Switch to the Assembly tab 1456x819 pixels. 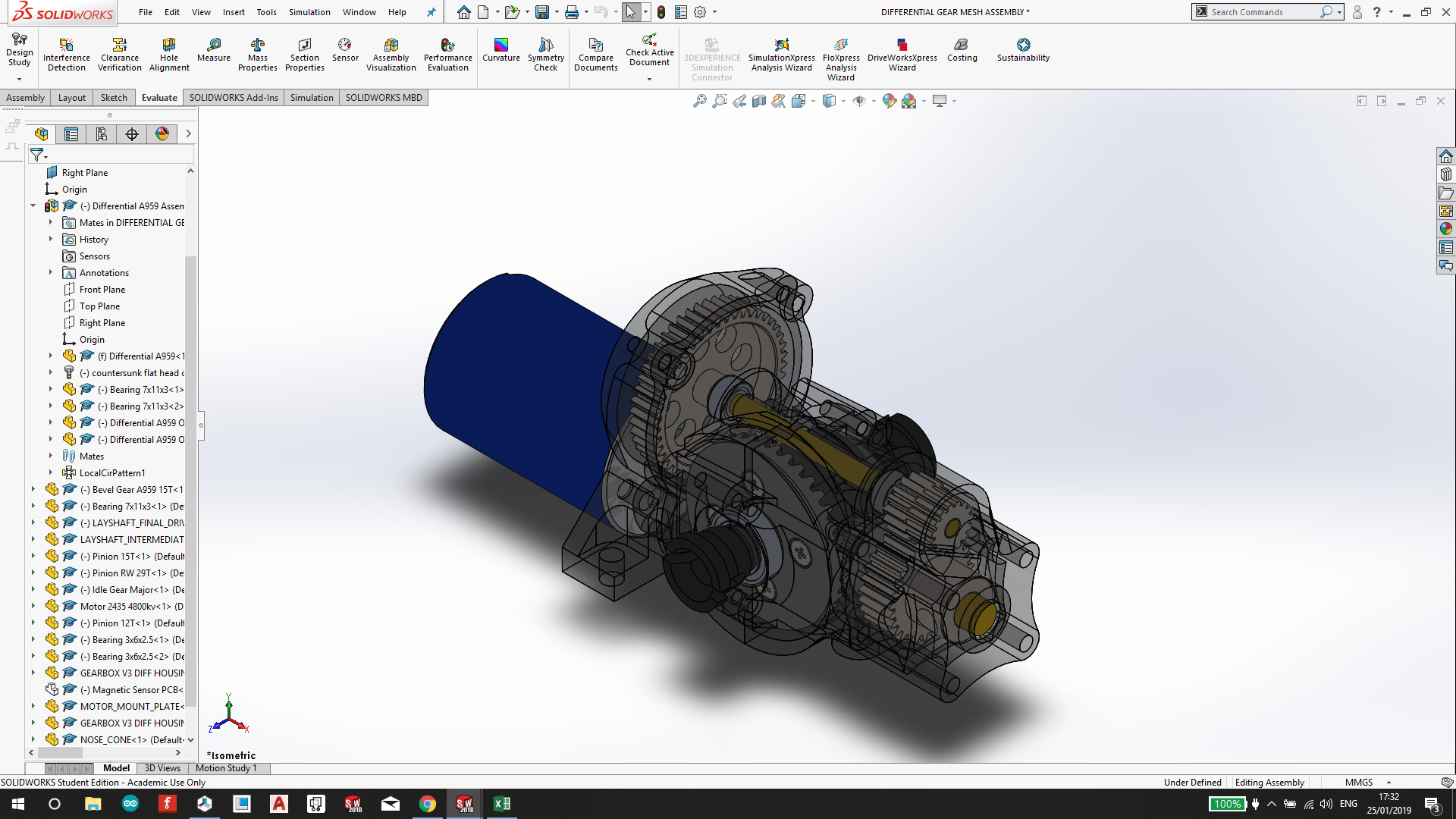tap(25, 98)
